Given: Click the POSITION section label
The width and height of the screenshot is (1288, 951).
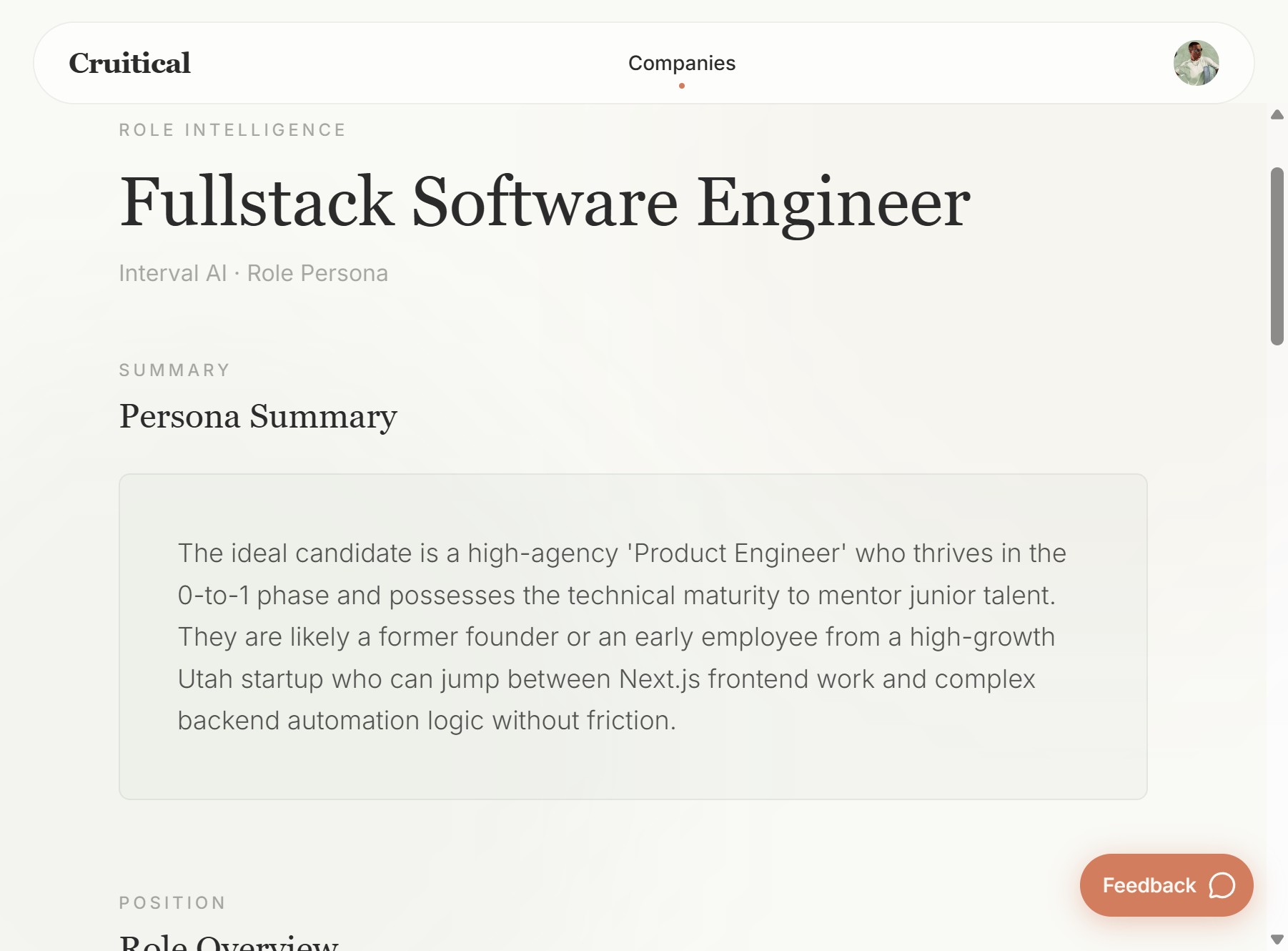Looking at the screenshot, I should [172, 902].
